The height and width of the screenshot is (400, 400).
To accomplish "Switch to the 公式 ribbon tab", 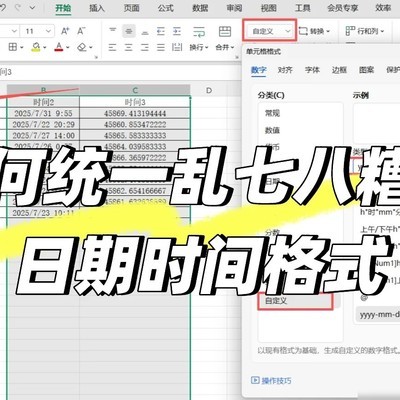I will pyautogui.click(x=166, y=8).
